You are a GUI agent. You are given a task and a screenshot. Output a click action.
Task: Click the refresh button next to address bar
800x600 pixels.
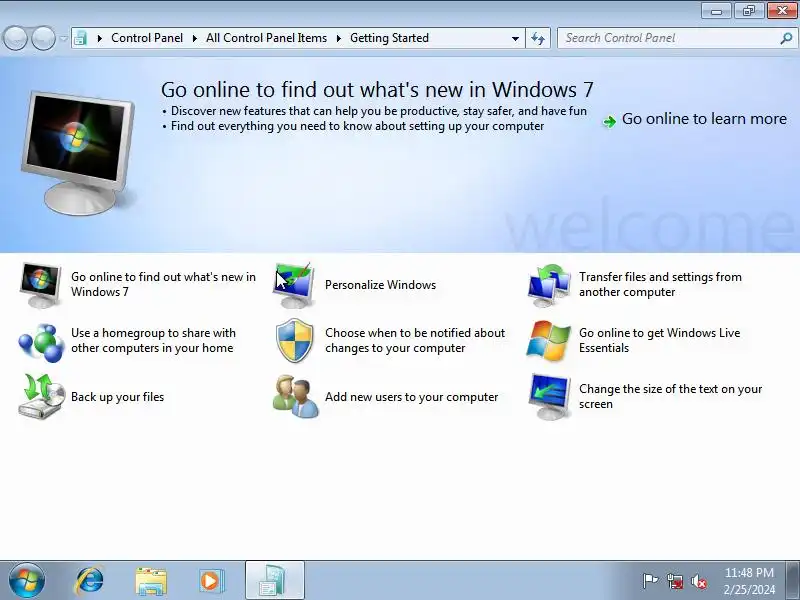pyautogui.click(x=538, y=38)
